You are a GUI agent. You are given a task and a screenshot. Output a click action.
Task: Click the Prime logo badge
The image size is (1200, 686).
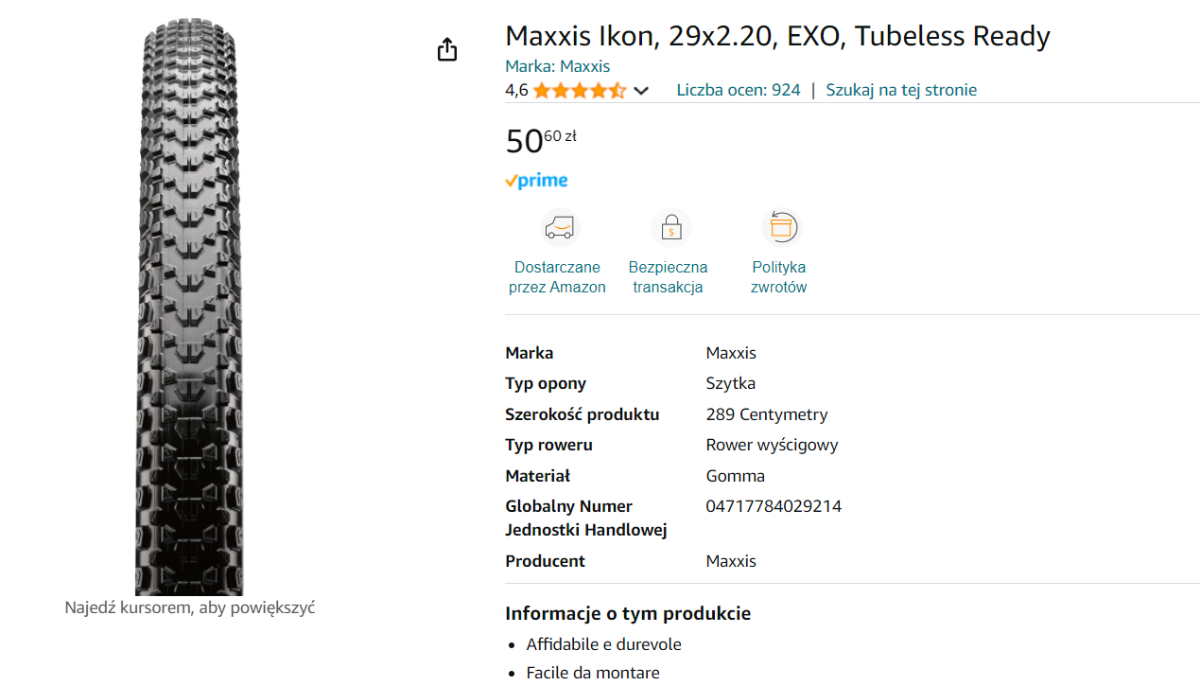pos(536,181)
